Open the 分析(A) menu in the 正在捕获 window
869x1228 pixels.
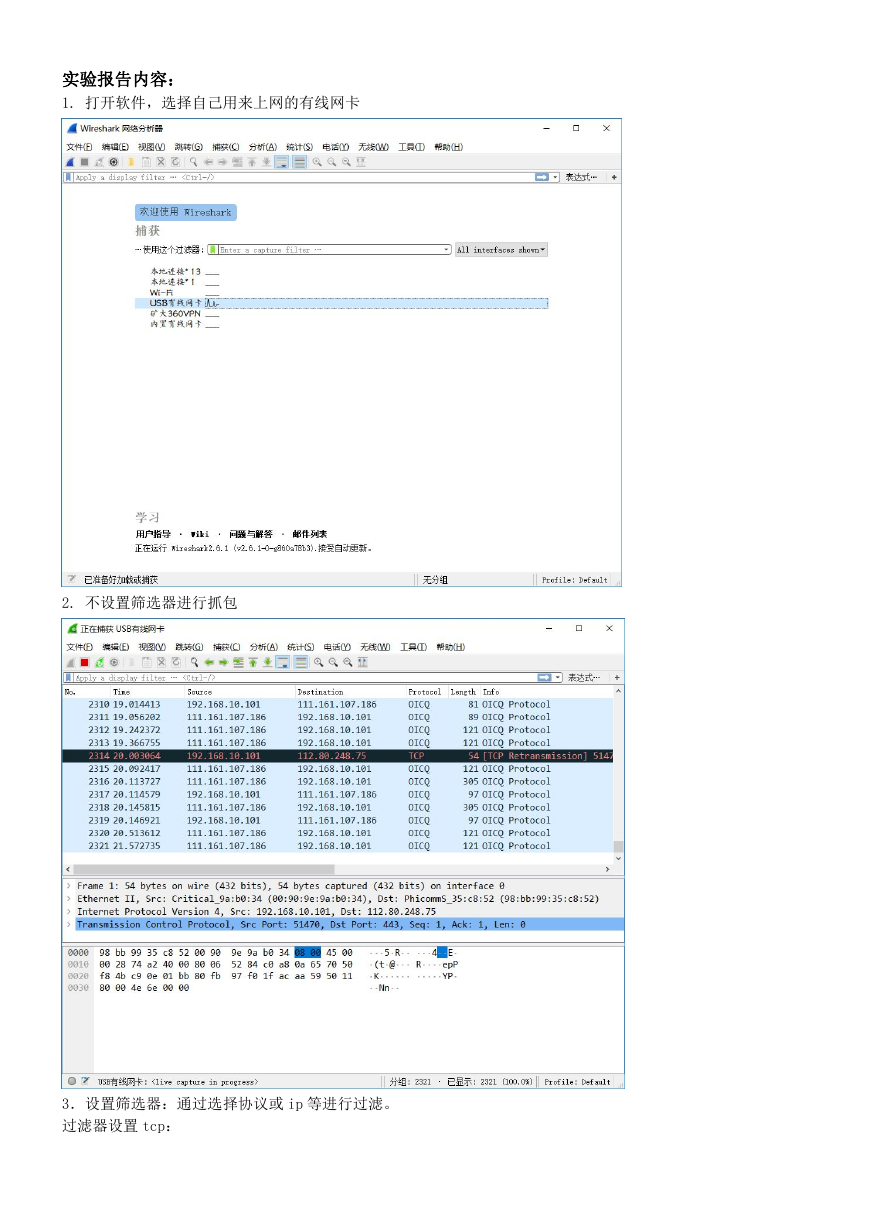point(264,647)
